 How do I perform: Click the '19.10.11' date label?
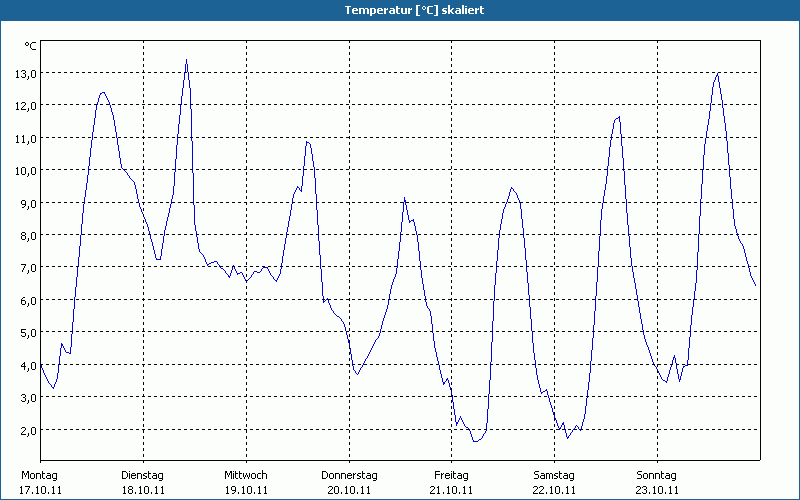pyautogui.click(x=246, y=490)
